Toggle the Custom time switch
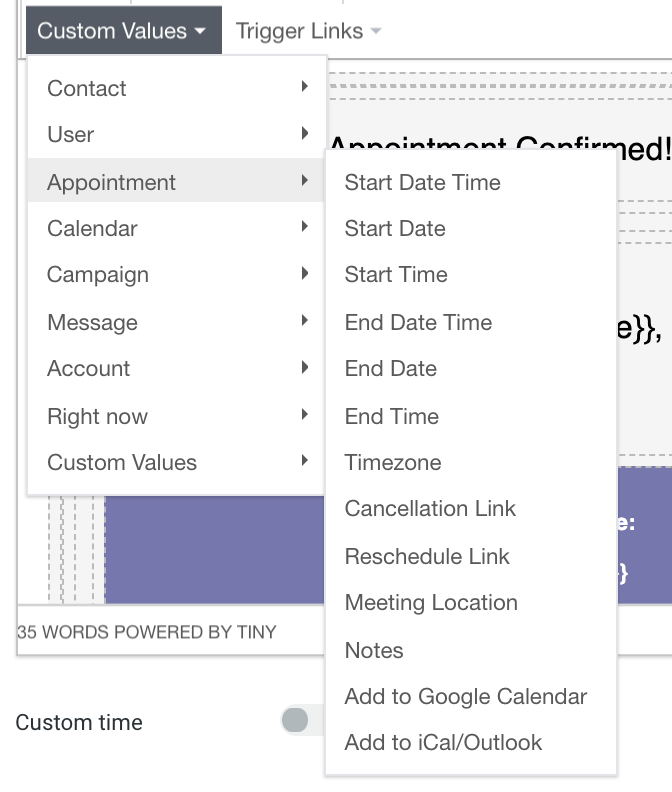Screen dimensions: 672x792 pos(298,720)
